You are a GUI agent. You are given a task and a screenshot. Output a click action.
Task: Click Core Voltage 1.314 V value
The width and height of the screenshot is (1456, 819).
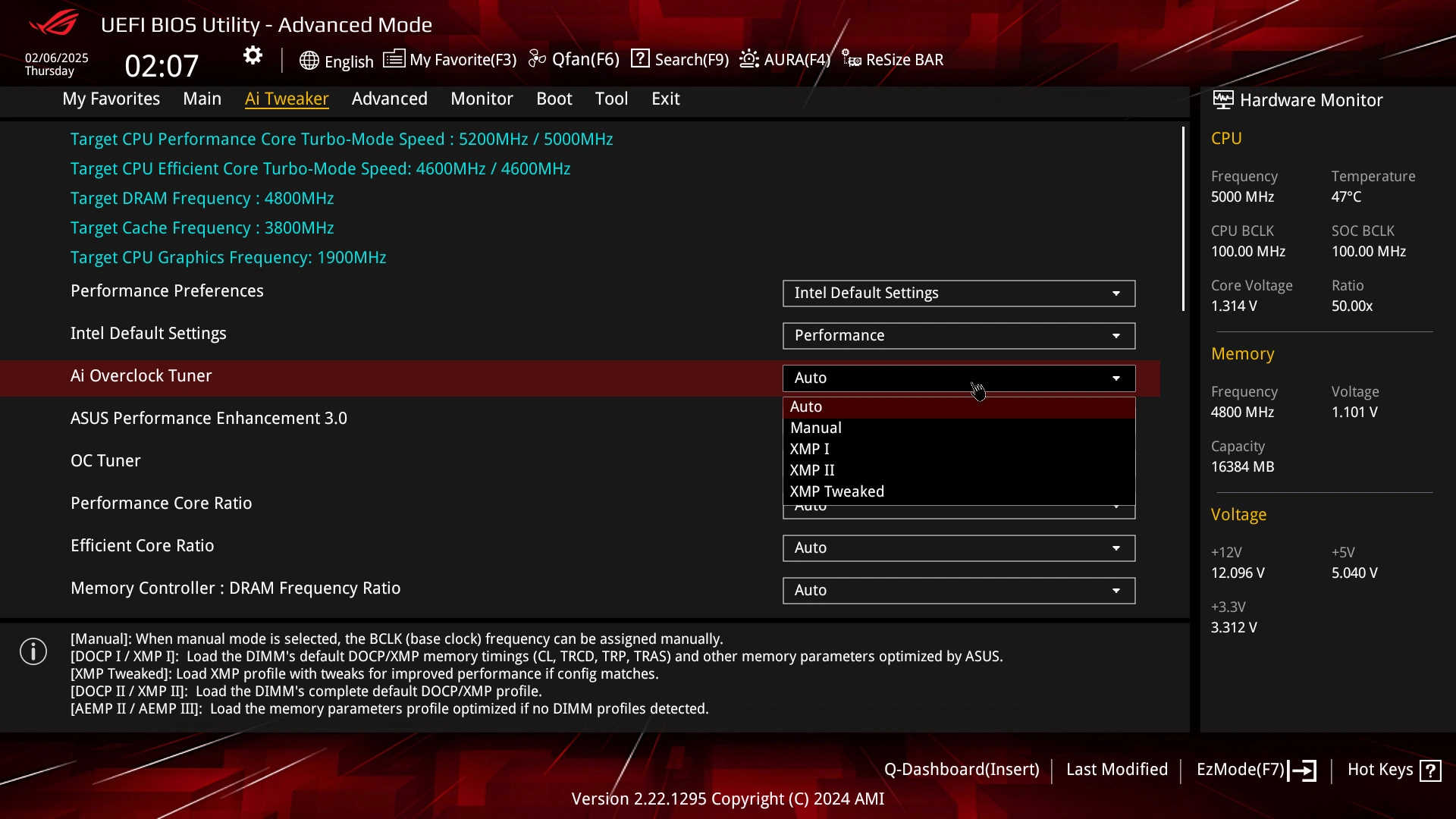pos(1234,306)
